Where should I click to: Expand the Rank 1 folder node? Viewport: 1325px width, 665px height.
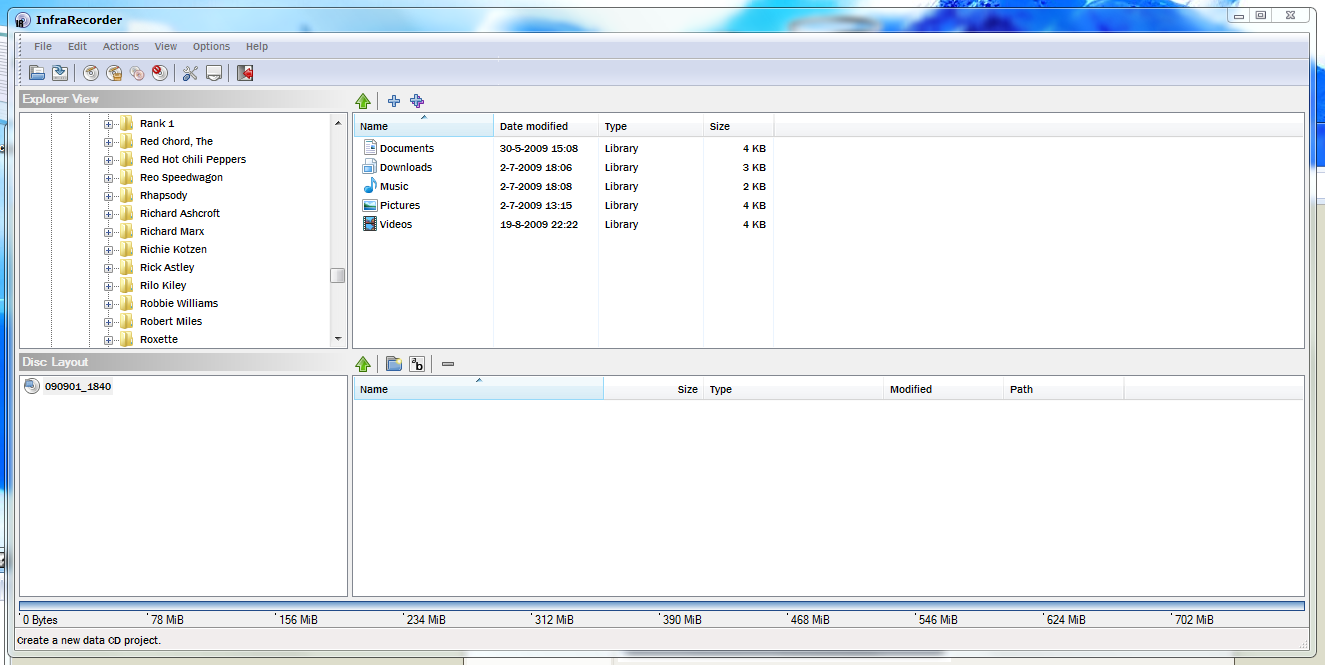[x=109, y=124]
